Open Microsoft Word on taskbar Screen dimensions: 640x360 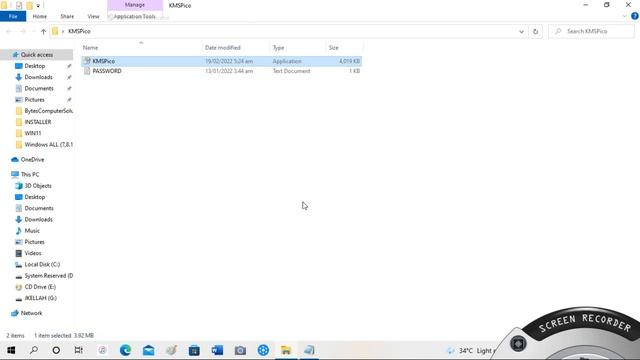pyautogui.click(x=217, y=350)
